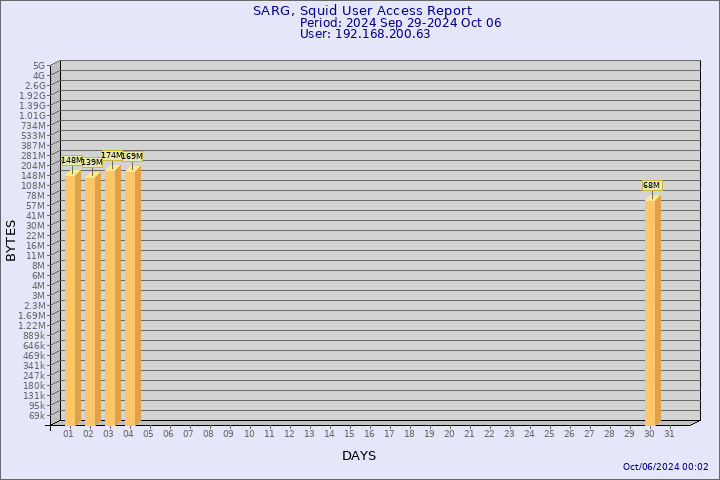Select day 31 on the days axis
The image size is (720, 480).
(669, 433)
